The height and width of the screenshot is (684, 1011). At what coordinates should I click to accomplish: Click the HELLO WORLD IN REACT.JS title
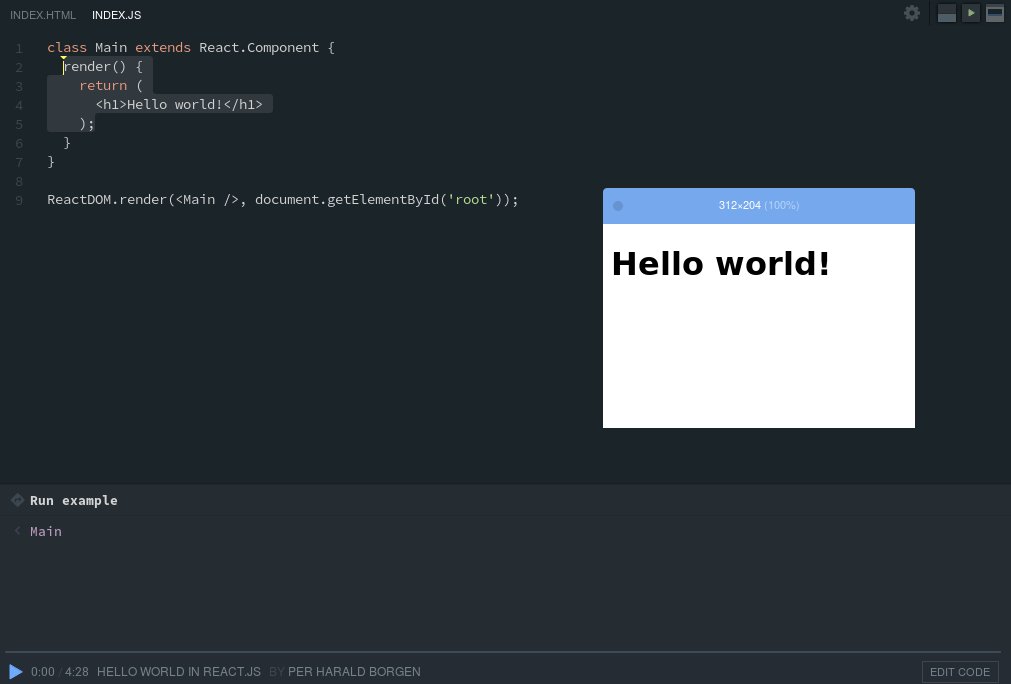click(179, 672)
